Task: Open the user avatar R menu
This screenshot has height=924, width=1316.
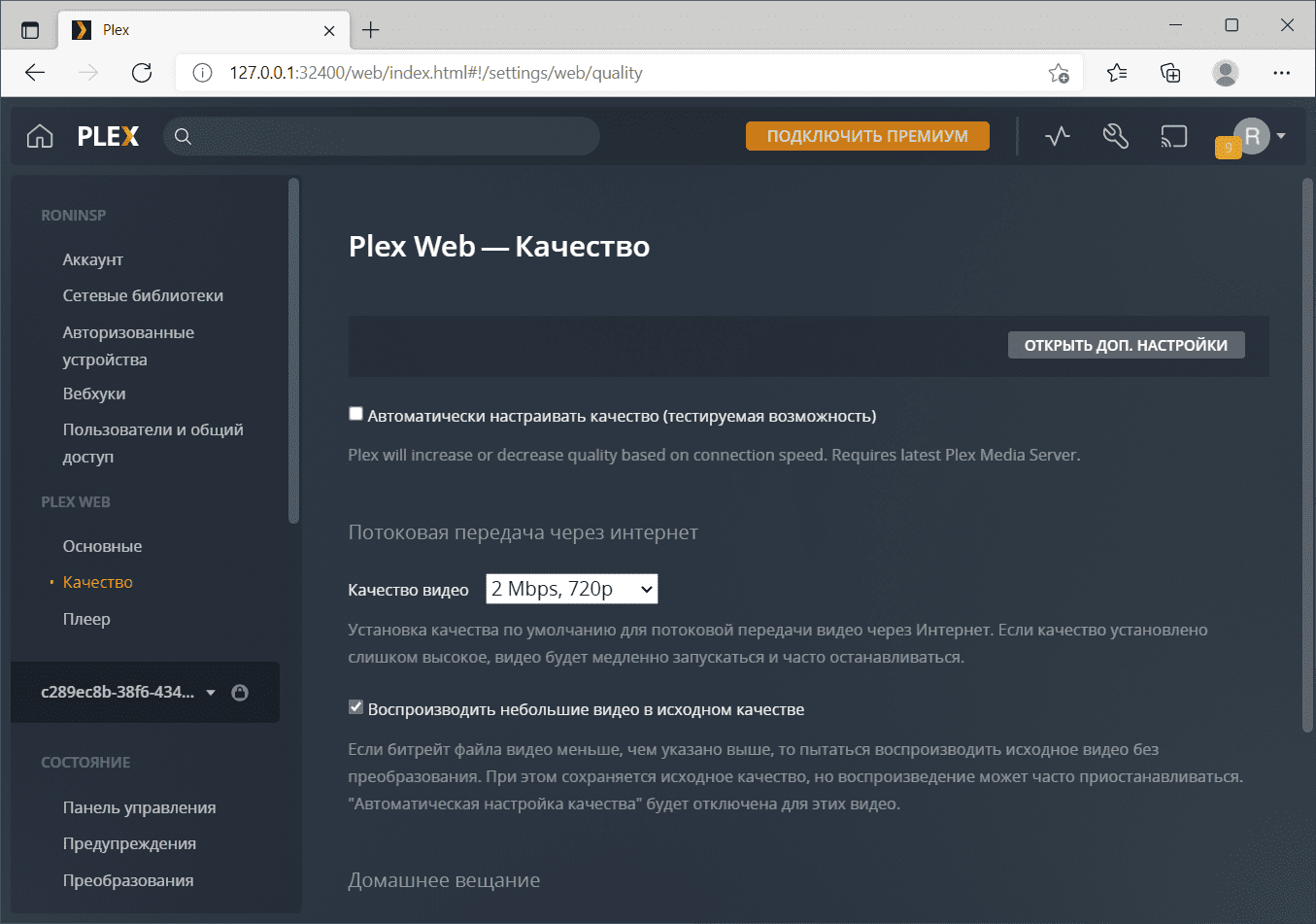Action: [x=1252, y=136]
